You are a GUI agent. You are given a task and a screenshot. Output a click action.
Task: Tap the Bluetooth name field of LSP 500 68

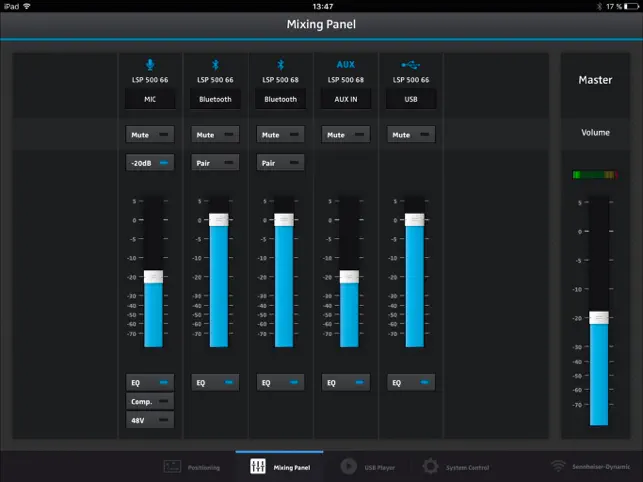(x=280, y=99)
